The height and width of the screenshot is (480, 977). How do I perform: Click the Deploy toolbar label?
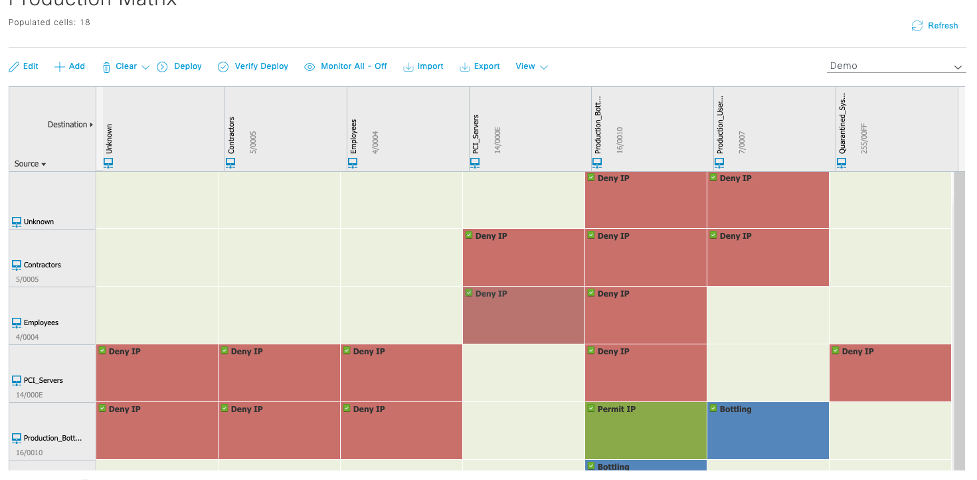pyautogui.click(x=188, y=66)
